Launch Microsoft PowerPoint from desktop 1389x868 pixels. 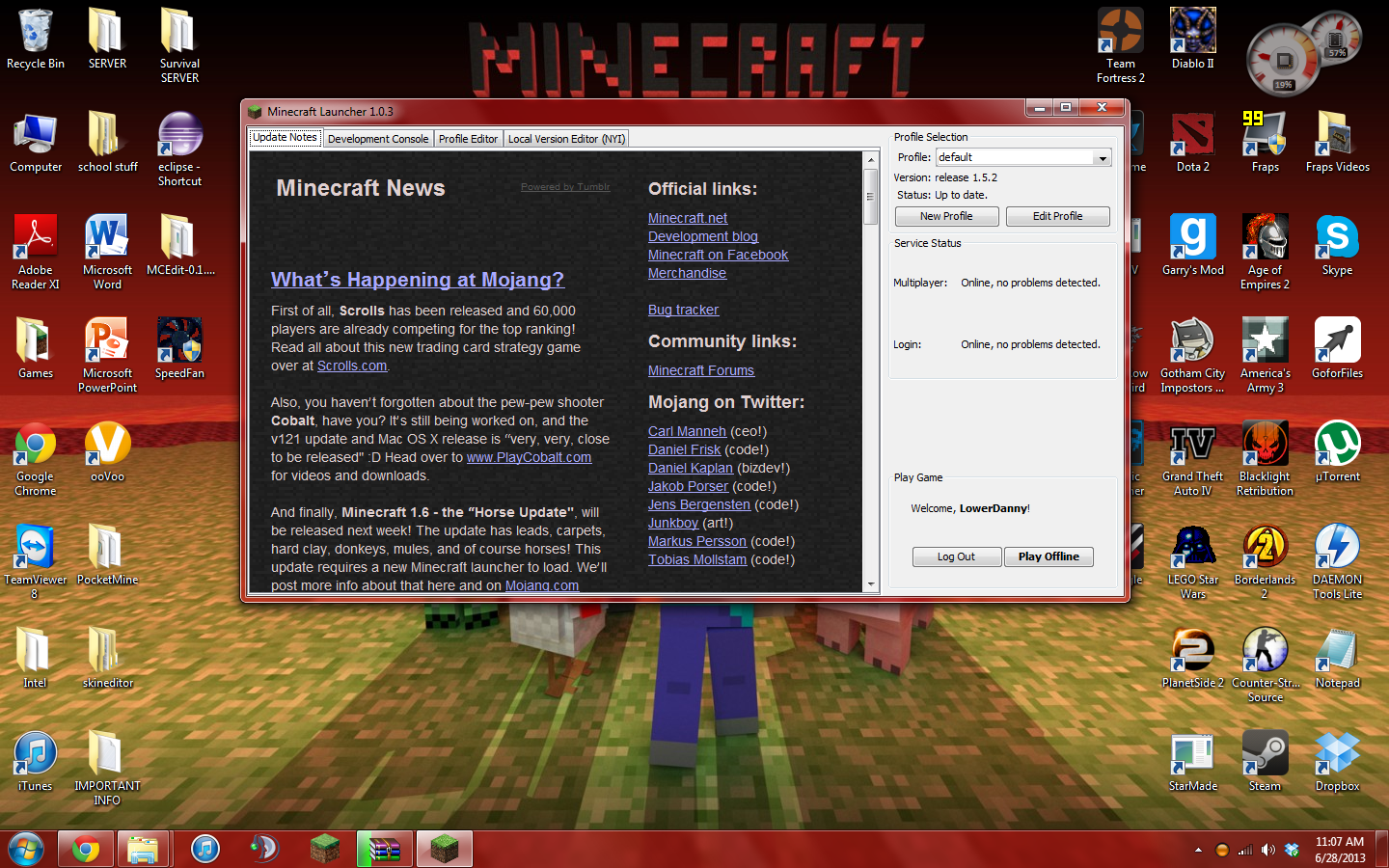pos(107,355)
